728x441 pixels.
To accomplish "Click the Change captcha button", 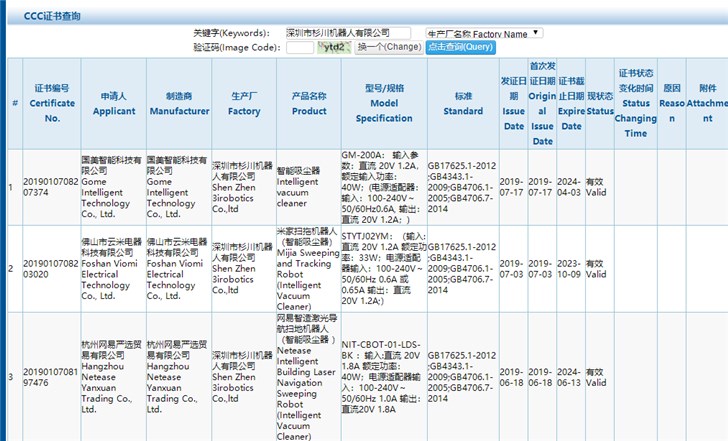I will [389, 47].
